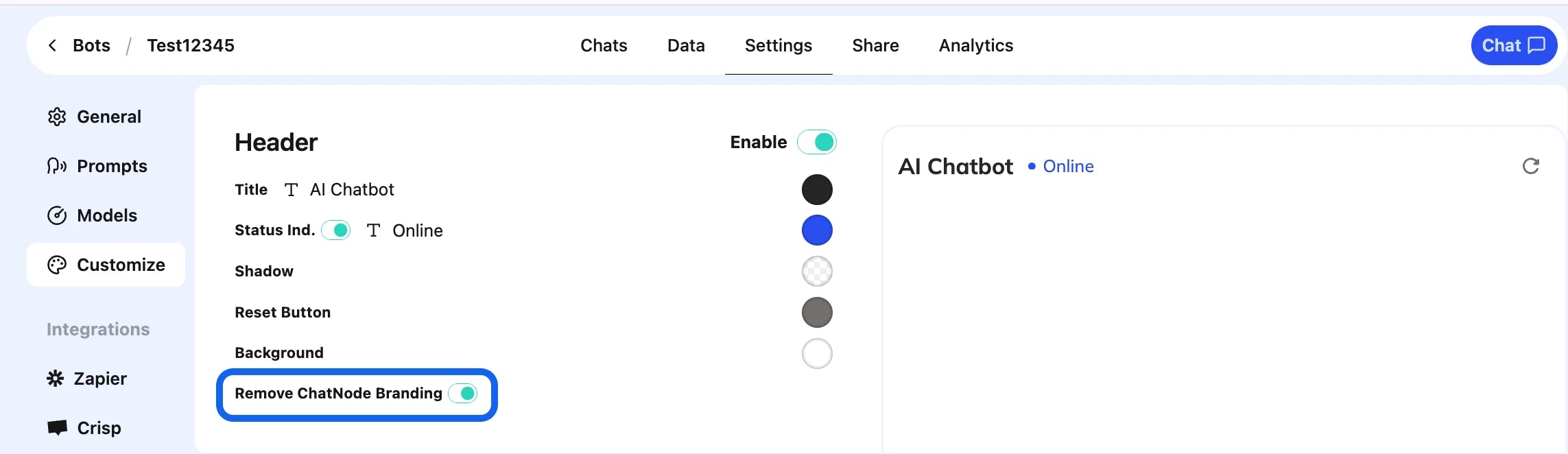Open the Status Ind. color swatch
The image size is (1568, 454).
pos(816,230)
